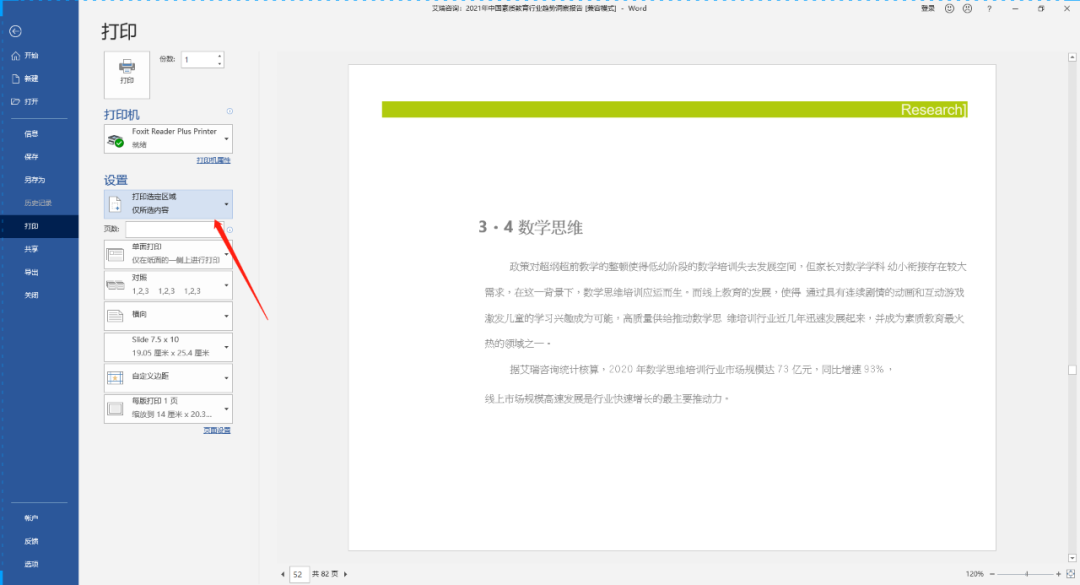Minimize the Word window
The height and width of the screenshot is (585, 1080).
point(1015,9)
